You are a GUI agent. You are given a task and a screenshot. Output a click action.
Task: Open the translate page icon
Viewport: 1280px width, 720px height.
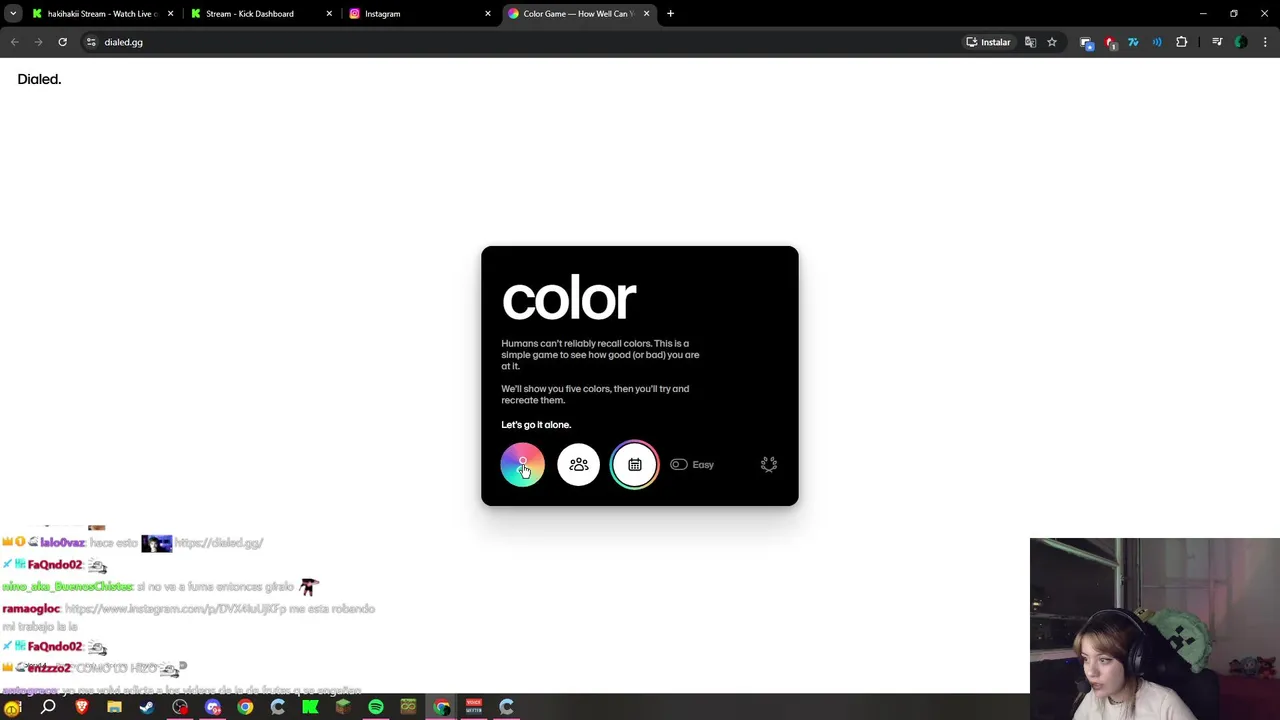(1030, 42)
